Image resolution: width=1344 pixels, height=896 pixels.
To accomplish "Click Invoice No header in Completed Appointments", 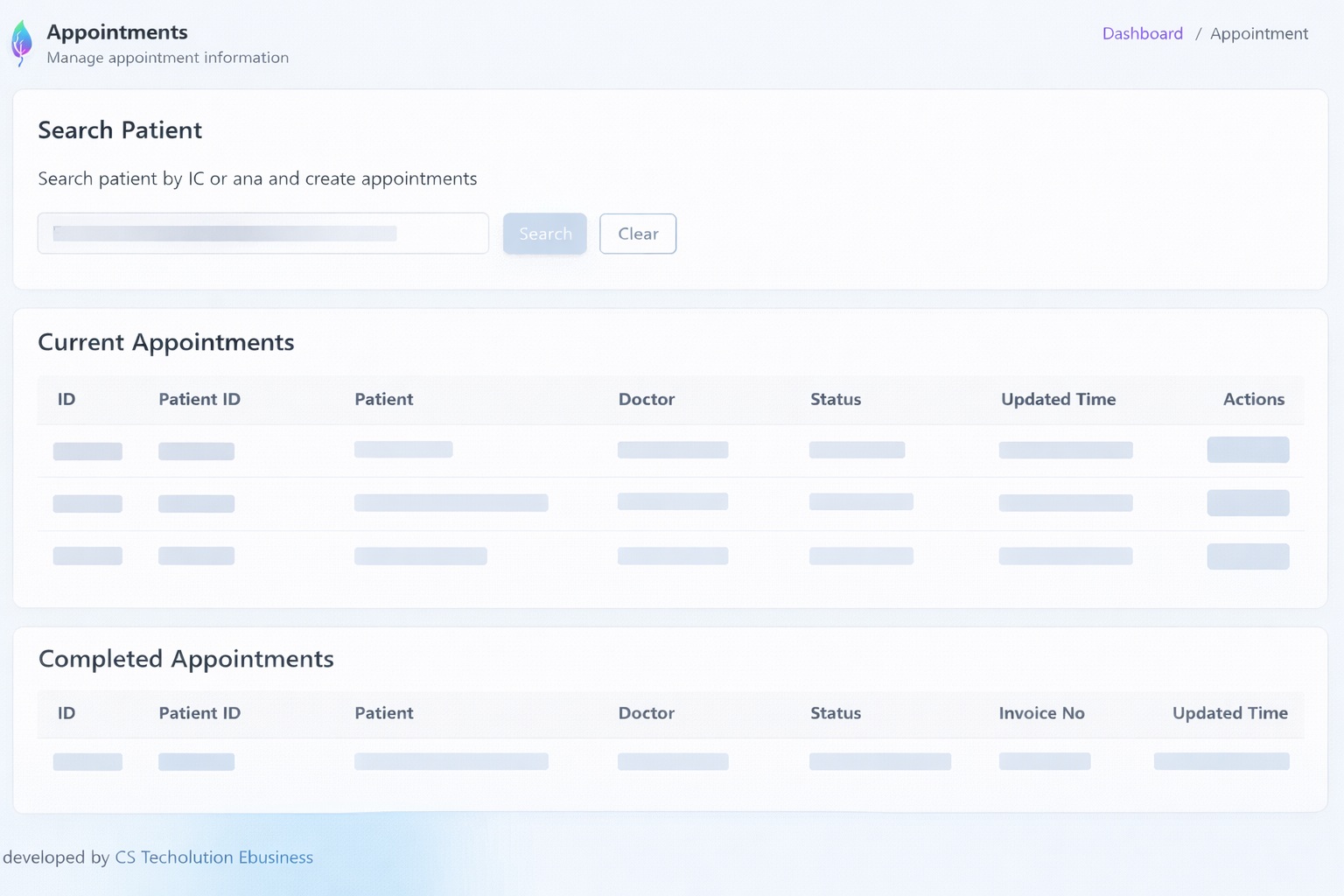I will pos(1041,713).
